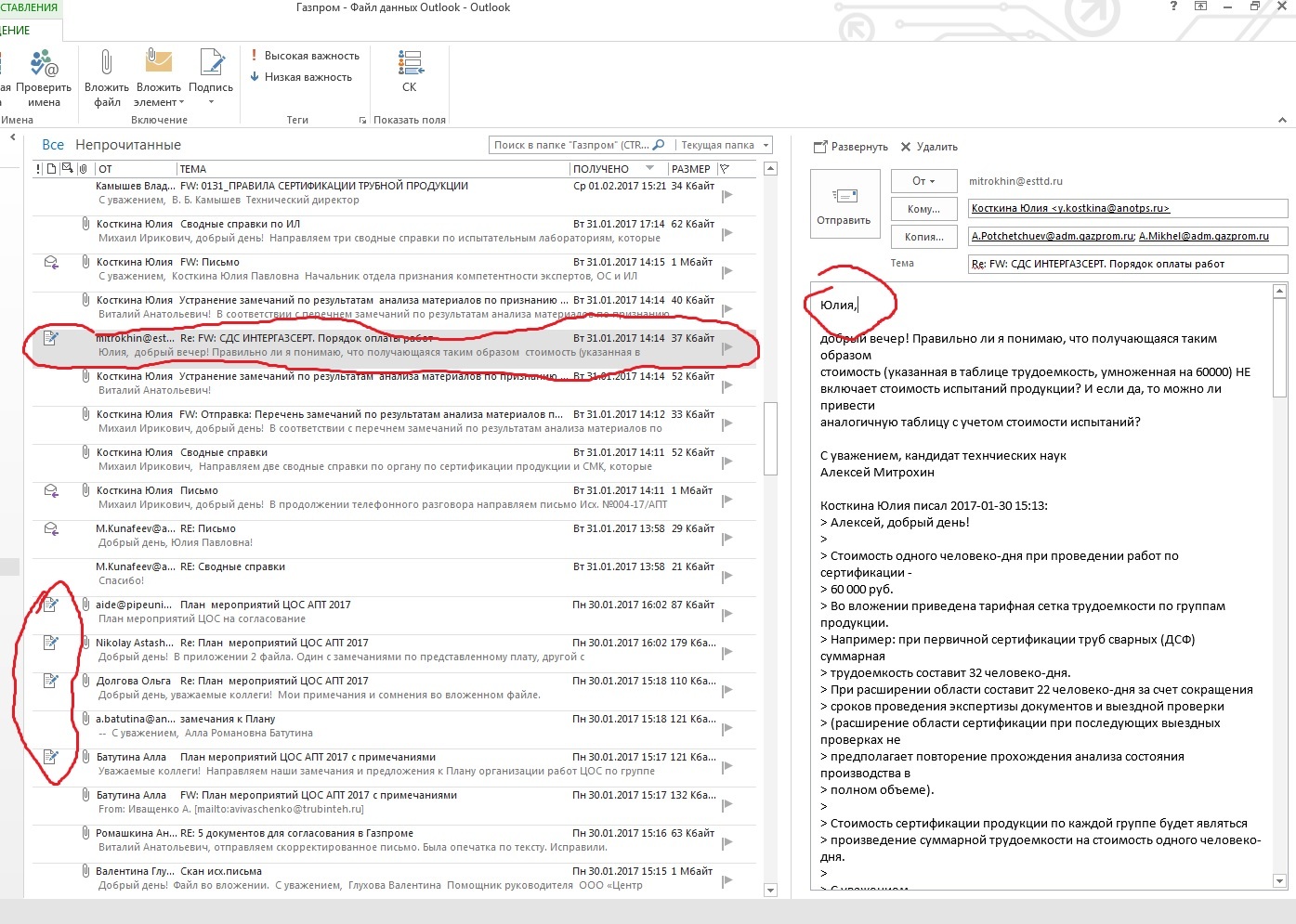
Task: Click the draft icon of Долгова Ольга message
Action: pyautogui.click(x=51, y=681)
